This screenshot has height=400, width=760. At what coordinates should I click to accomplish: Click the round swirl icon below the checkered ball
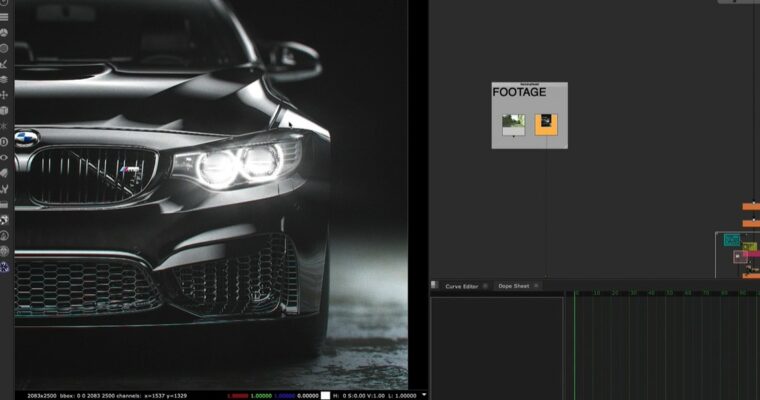tap(4, 236)
